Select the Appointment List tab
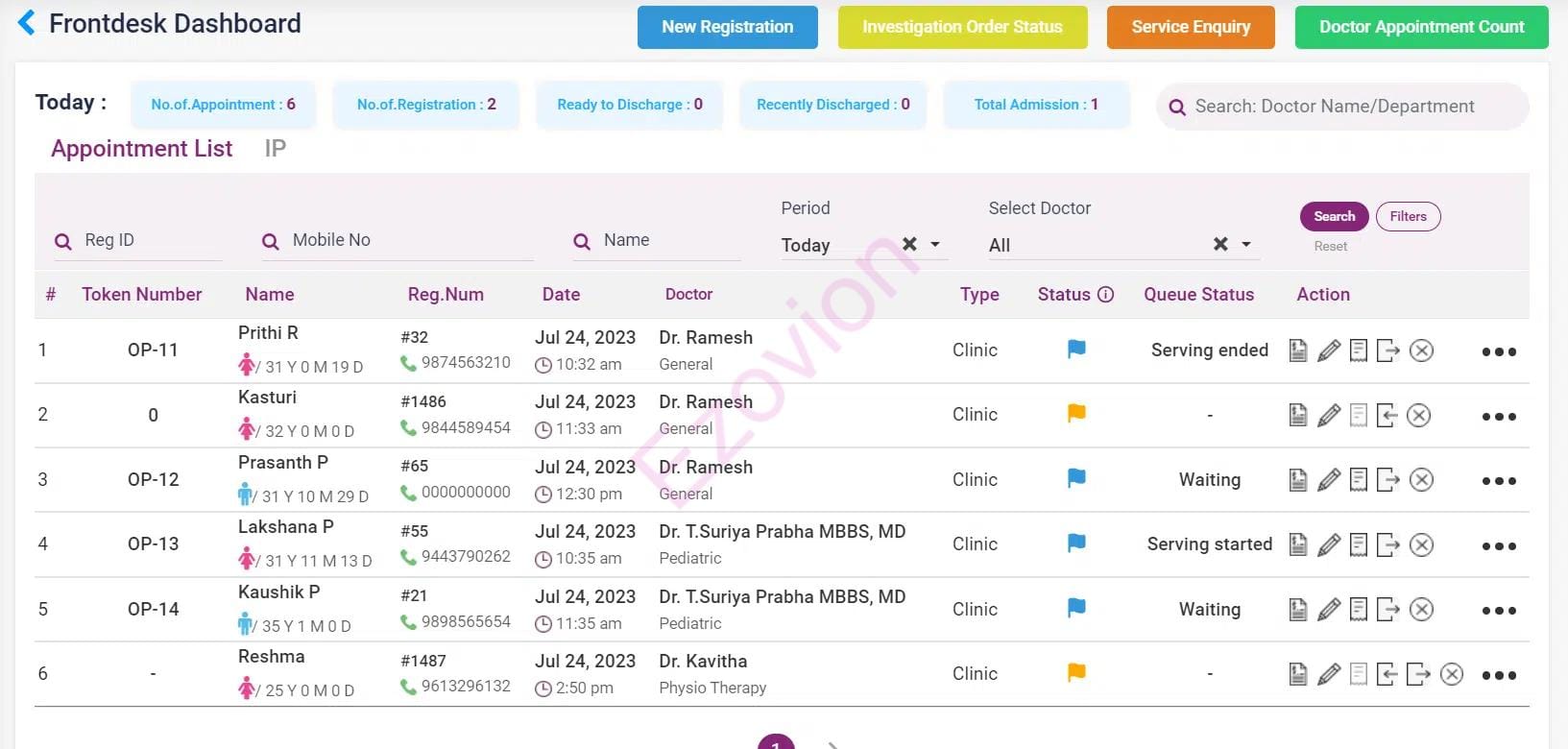 click(141, 149)
